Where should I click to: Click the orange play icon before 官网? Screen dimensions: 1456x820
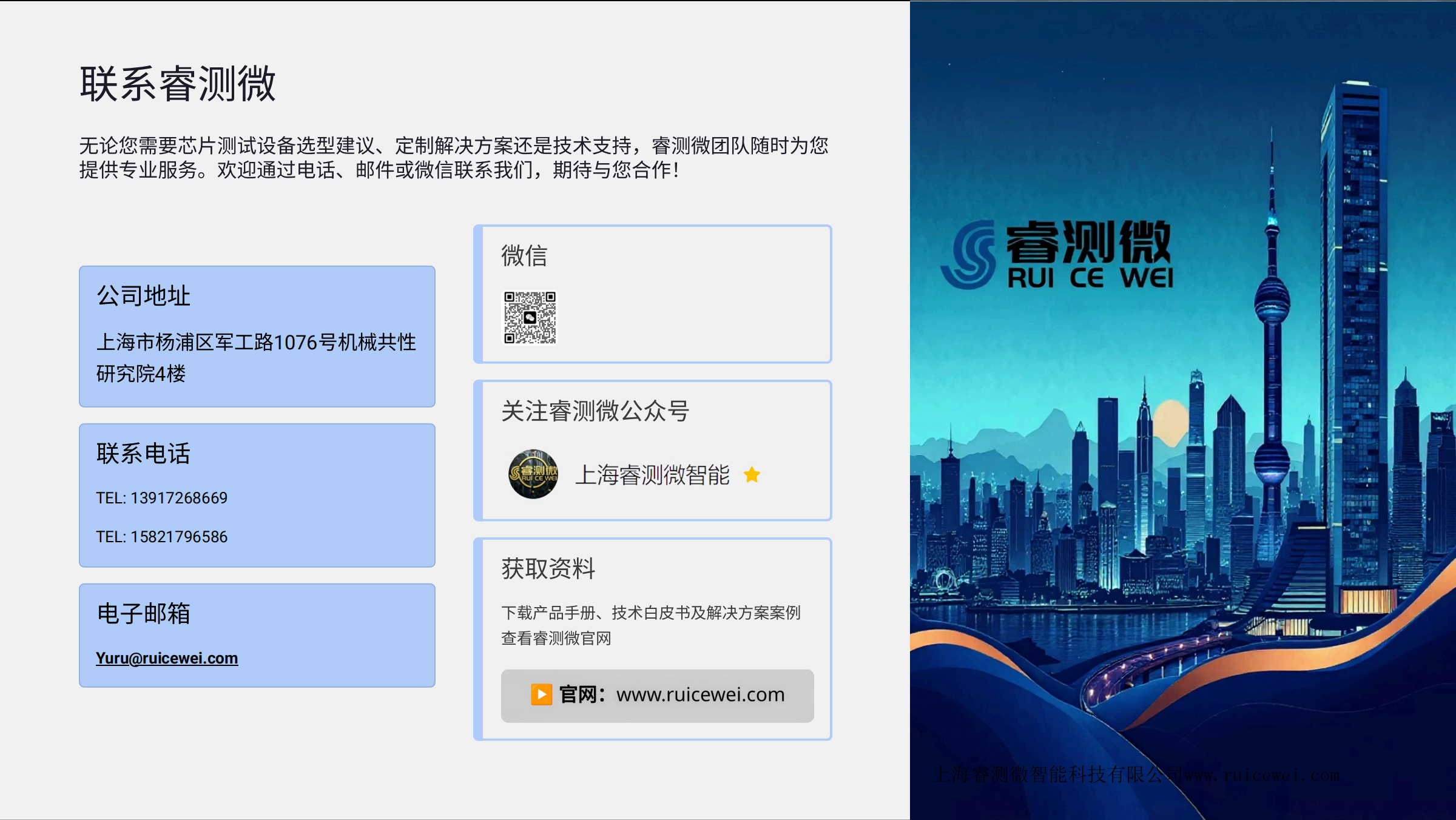point(541,694)
